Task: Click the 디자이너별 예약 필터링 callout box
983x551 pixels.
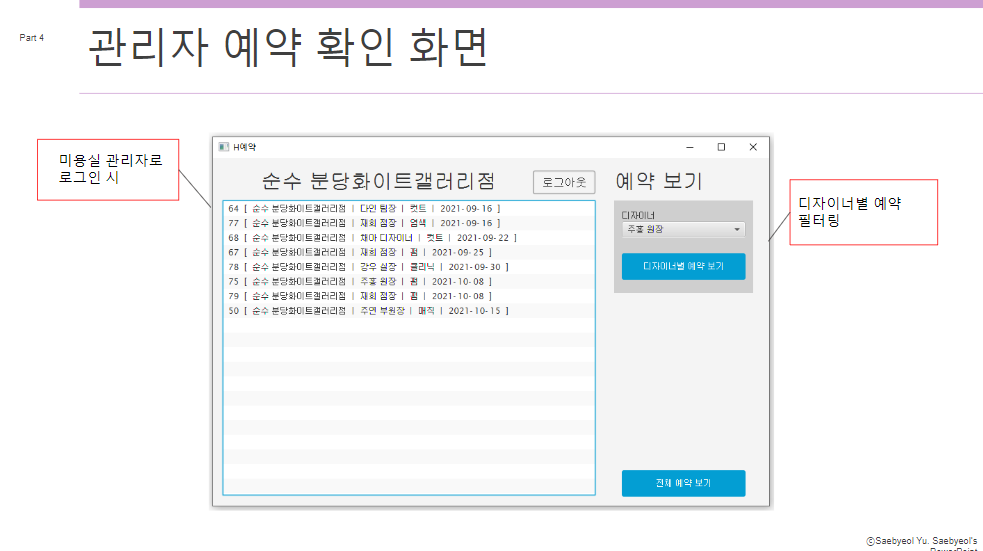Action: [863, 212]
